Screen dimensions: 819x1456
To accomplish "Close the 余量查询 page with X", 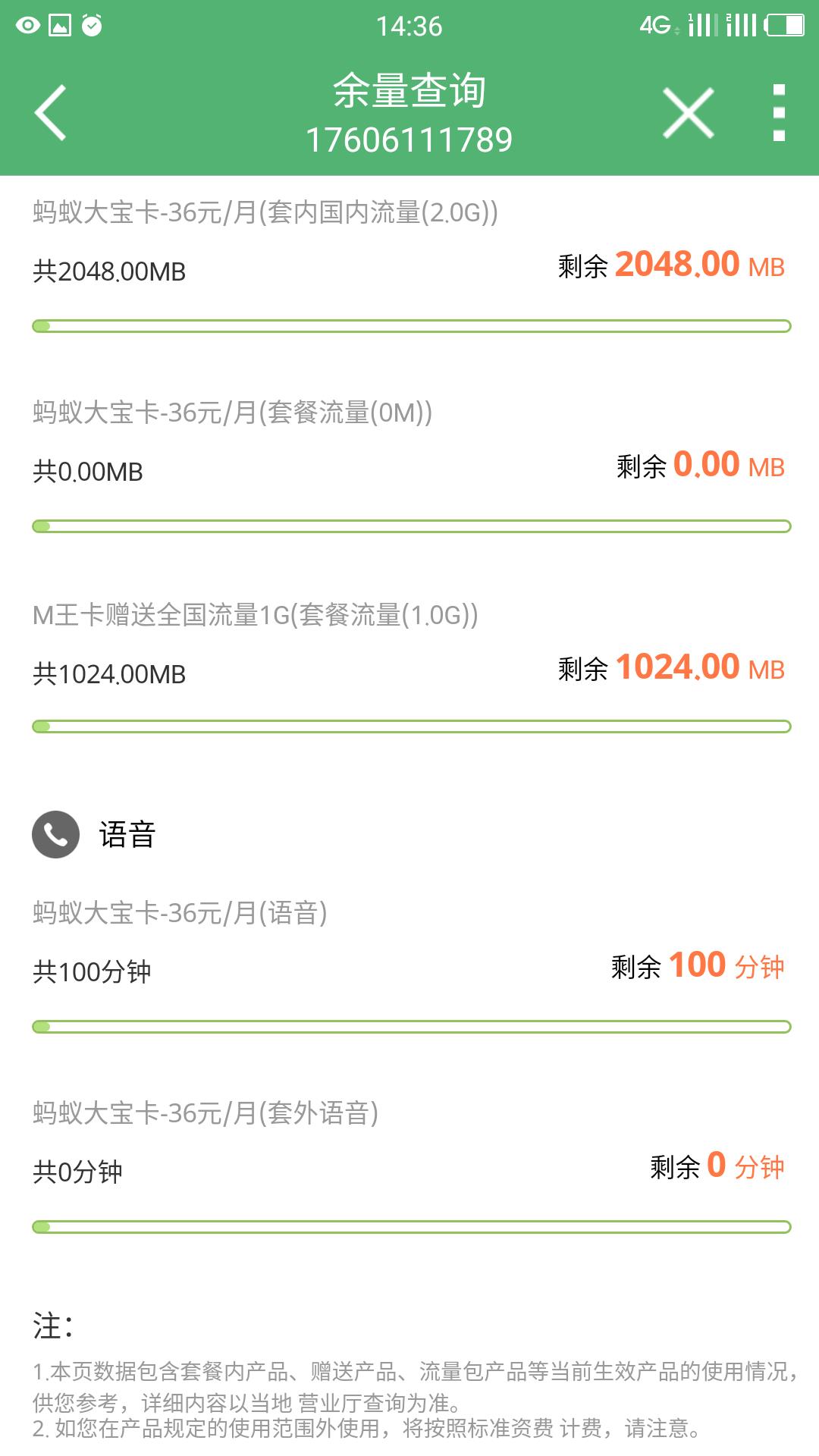I will pos(688,114).
